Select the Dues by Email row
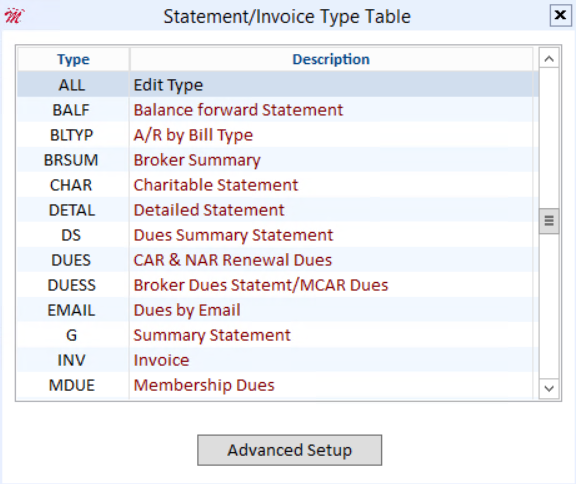Image resolution: width=576 pixels, height=484 pixels. (278, 310)
